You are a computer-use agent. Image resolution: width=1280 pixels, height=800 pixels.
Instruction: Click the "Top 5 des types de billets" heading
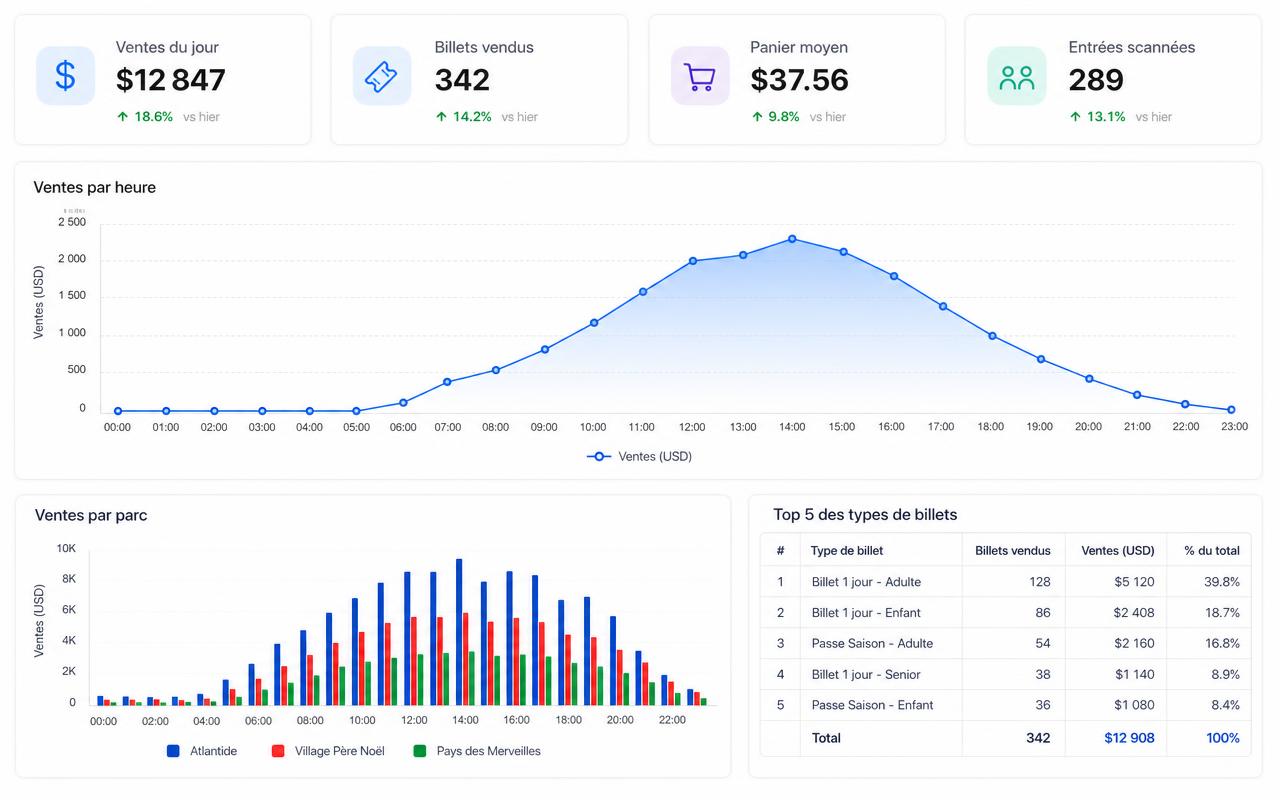click(865, 515)
